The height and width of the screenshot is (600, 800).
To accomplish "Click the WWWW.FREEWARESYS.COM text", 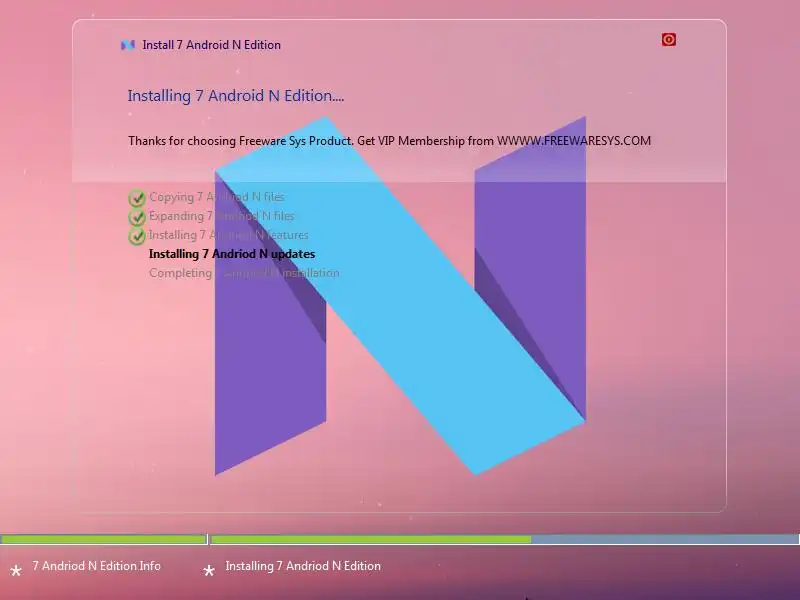I will click(x=574, y=141).
